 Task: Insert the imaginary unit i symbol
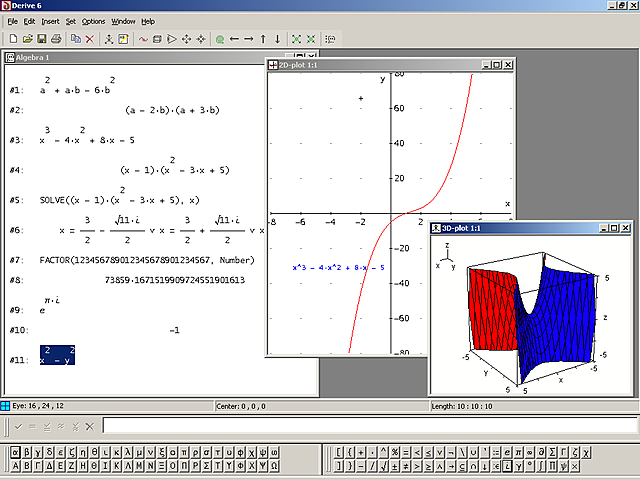coord(507,466)
